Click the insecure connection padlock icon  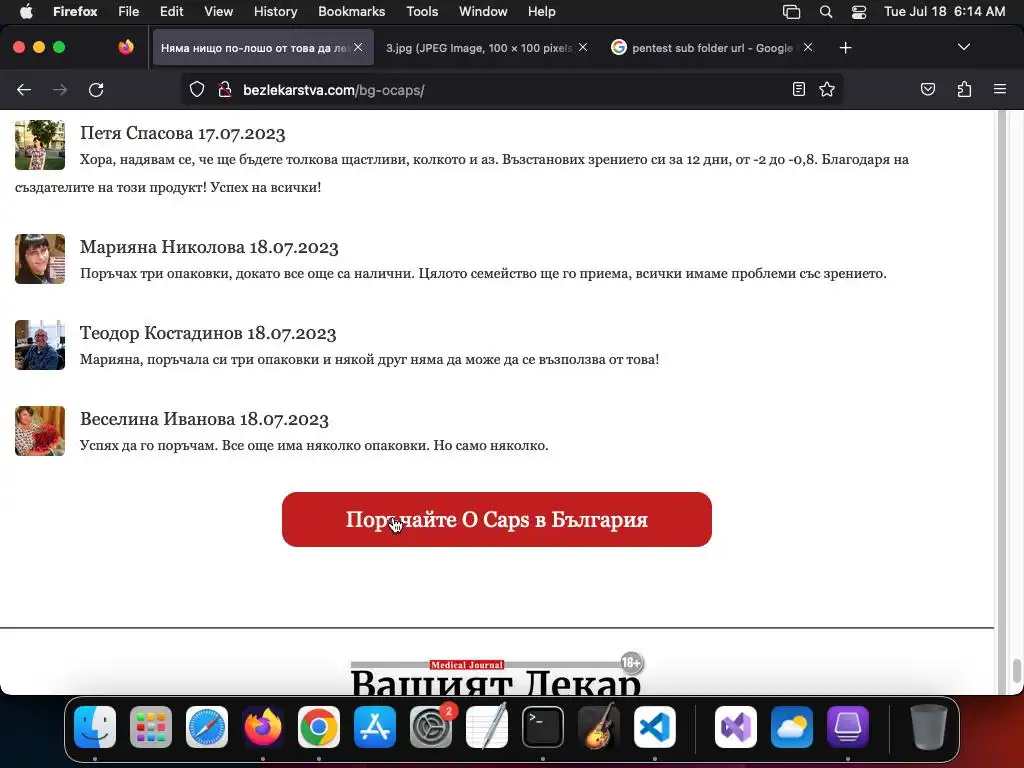point(225,90)
